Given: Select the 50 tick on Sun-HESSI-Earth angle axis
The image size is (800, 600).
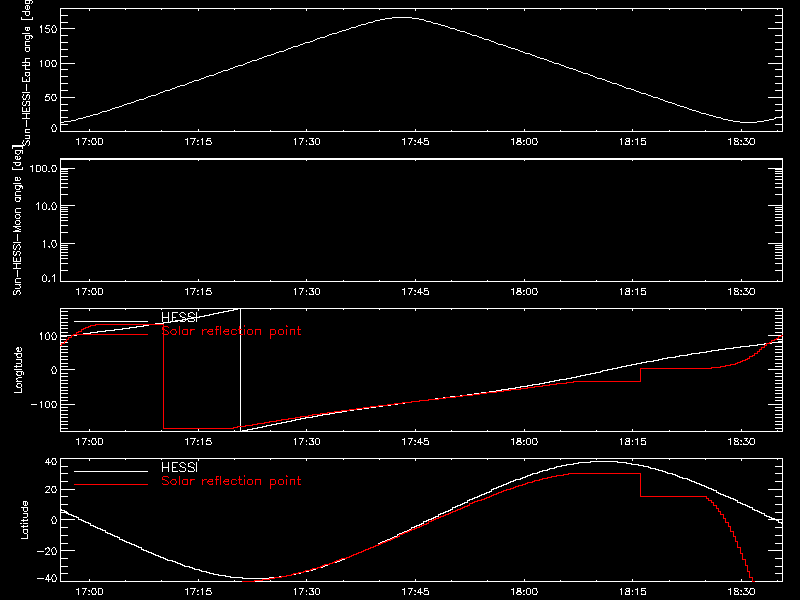Looking at the screenshot, I should pyautogui.click(x=51, y=97).
